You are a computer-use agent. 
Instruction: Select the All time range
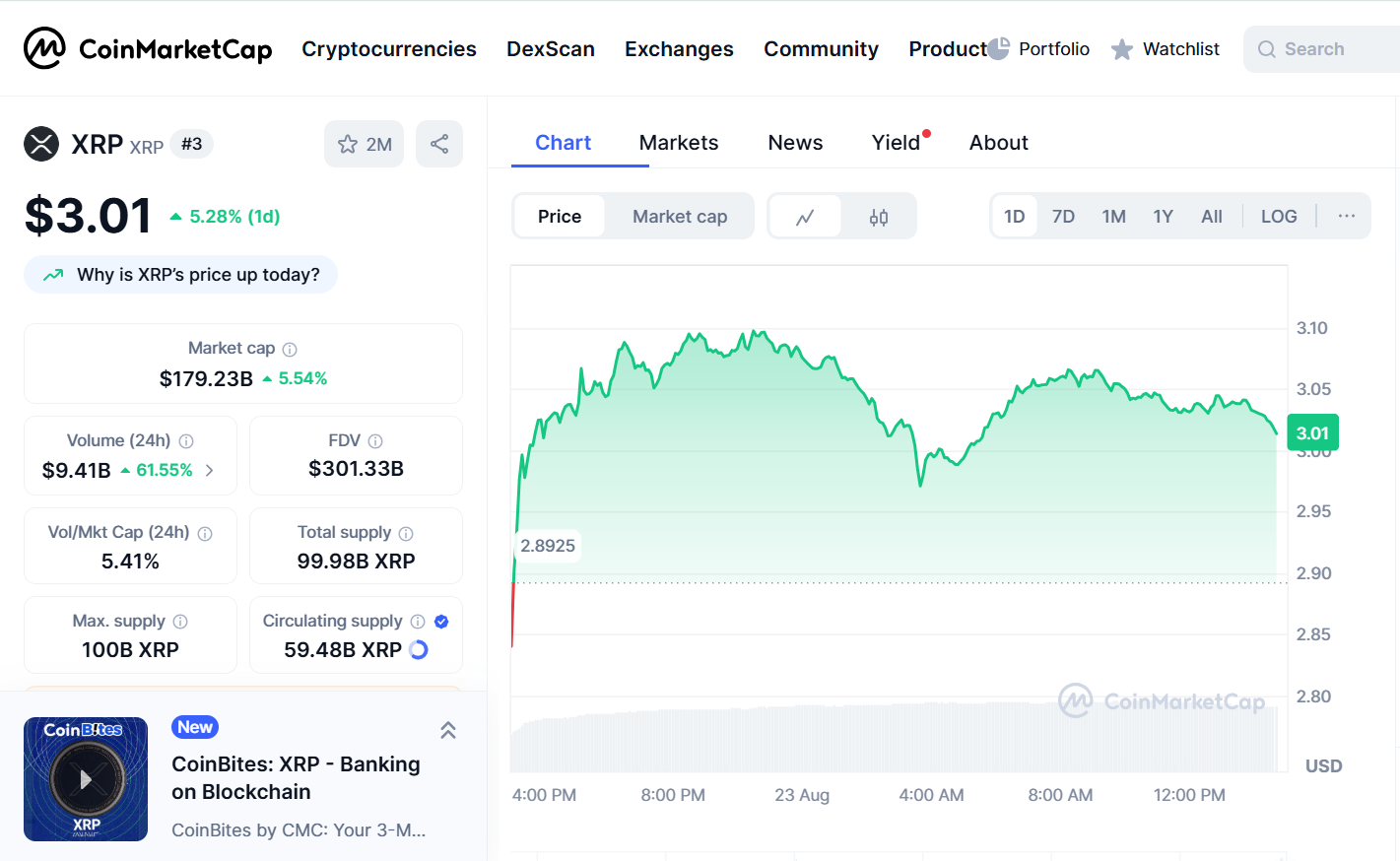click(x=1212, y=217)
